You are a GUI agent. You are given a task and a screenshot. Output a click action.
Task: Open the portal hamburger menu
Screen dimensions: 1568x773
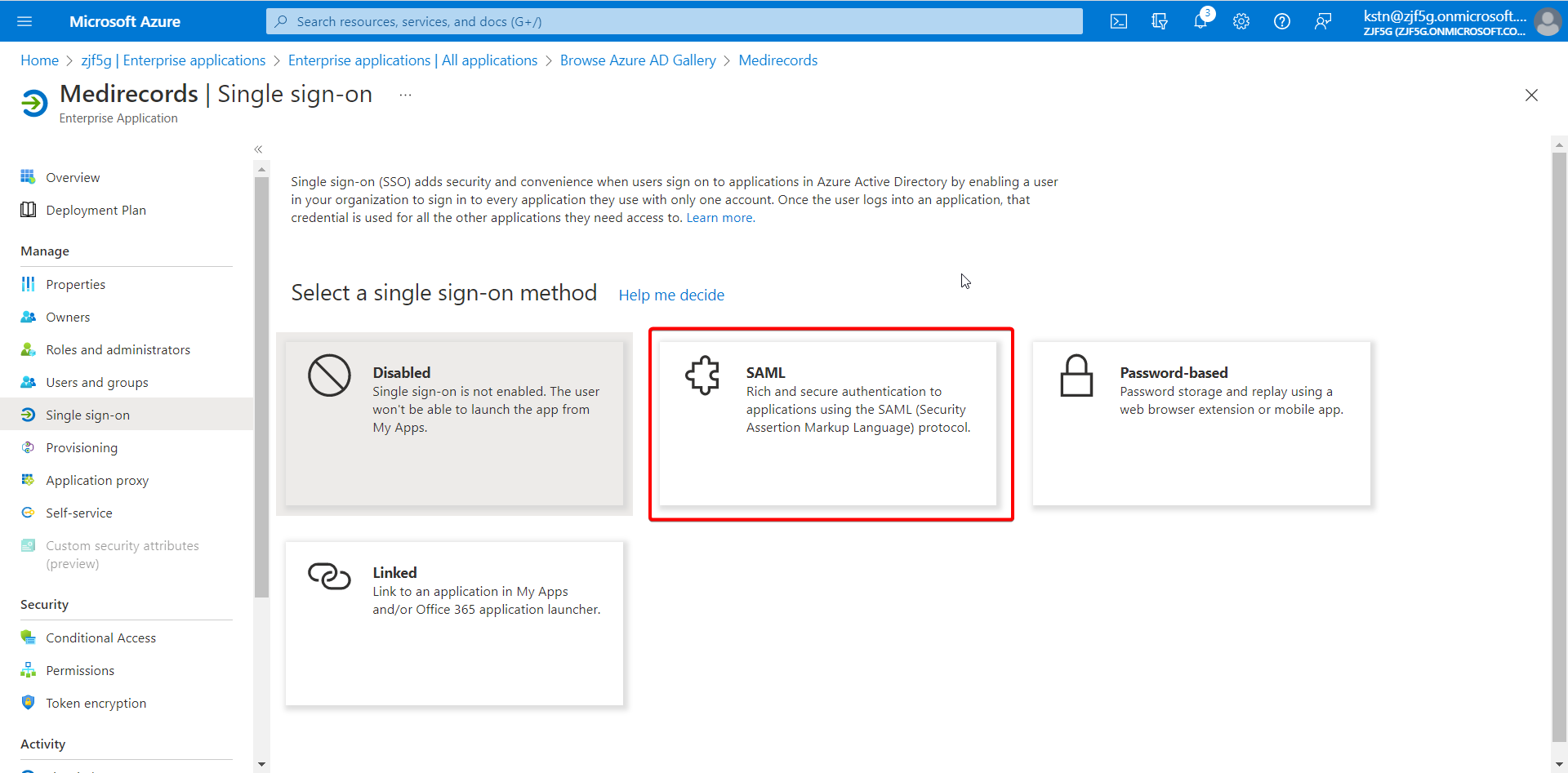pos(24,21)
